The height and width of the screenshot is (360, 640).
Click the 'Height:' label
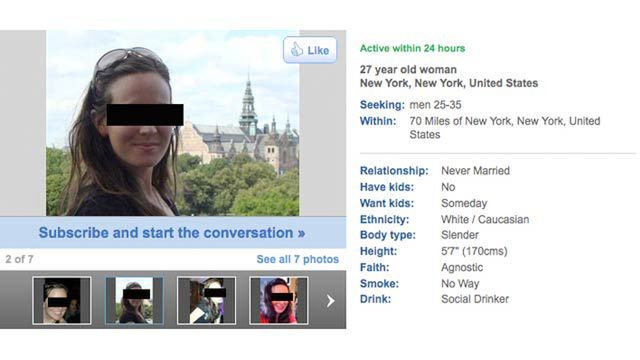pos(378,251)
